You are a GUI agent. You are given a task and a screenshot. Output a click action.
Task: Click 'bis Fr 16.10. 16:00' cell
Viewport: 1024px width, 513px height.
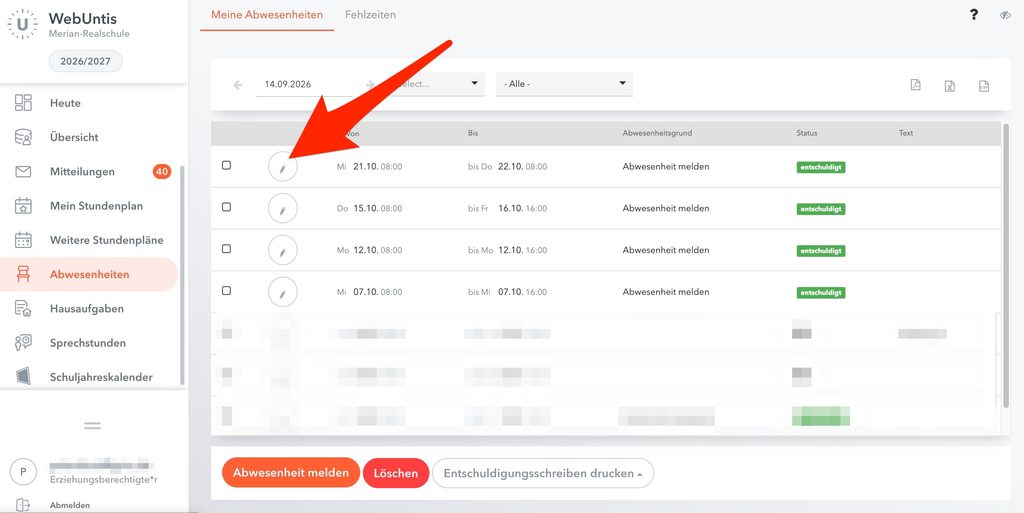507,208
